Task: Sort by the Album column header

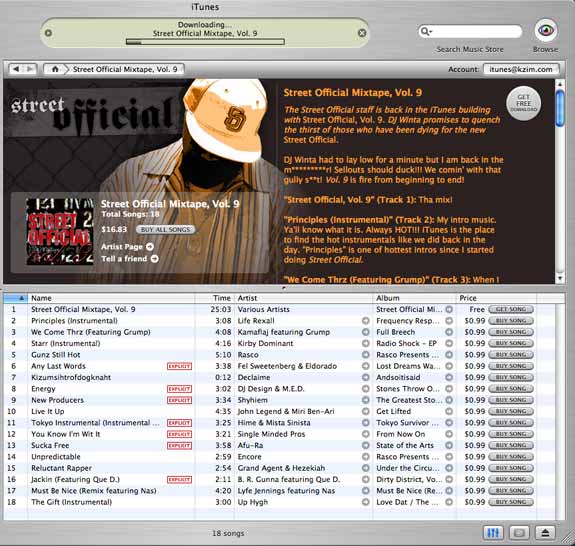Action: 414,298
